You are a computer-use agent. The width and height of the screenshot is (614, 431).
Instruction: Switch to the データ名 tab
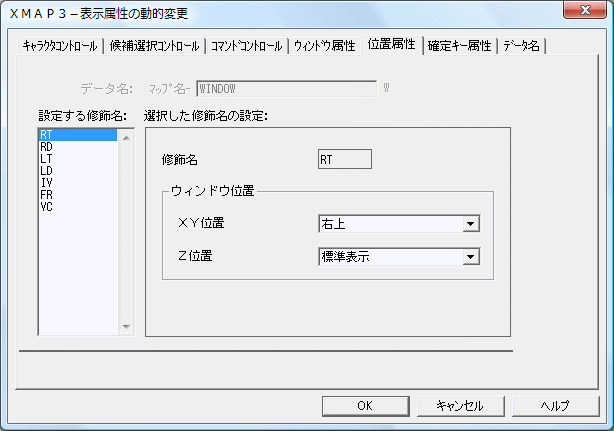click(523, 46)
